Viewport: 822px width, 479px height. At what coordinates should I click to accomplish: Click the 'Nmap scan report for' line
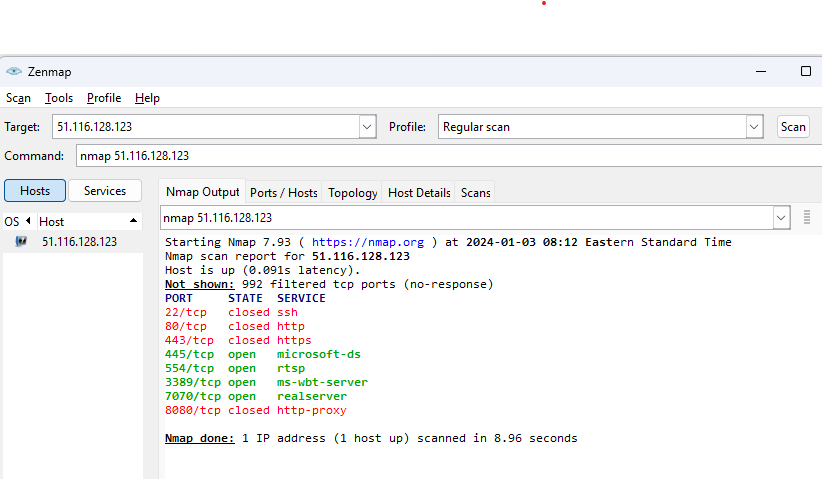(x=287, y=256)
